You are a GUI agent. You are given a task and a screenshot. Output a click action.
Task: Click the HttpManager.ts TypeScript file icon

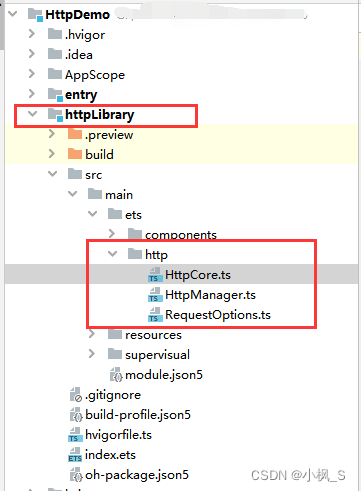pos(155,295)
